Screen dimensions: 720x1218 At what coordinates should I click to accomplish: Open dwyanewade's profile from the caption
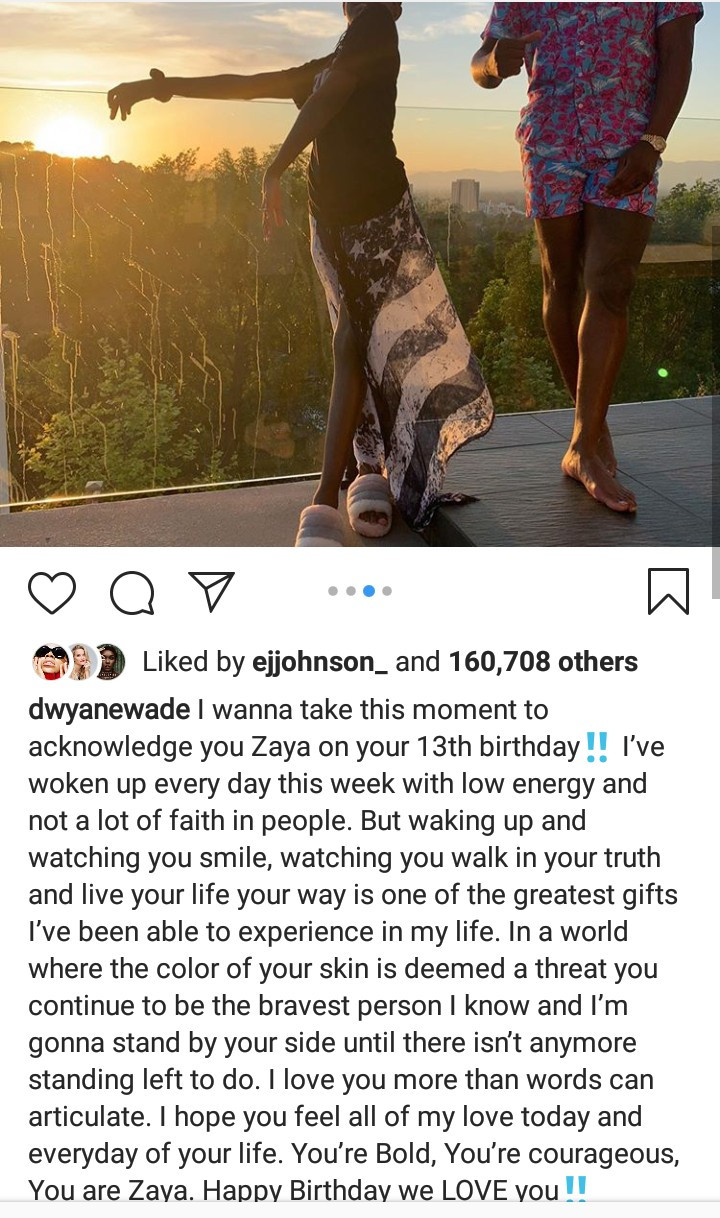click(x=109, y=711)
